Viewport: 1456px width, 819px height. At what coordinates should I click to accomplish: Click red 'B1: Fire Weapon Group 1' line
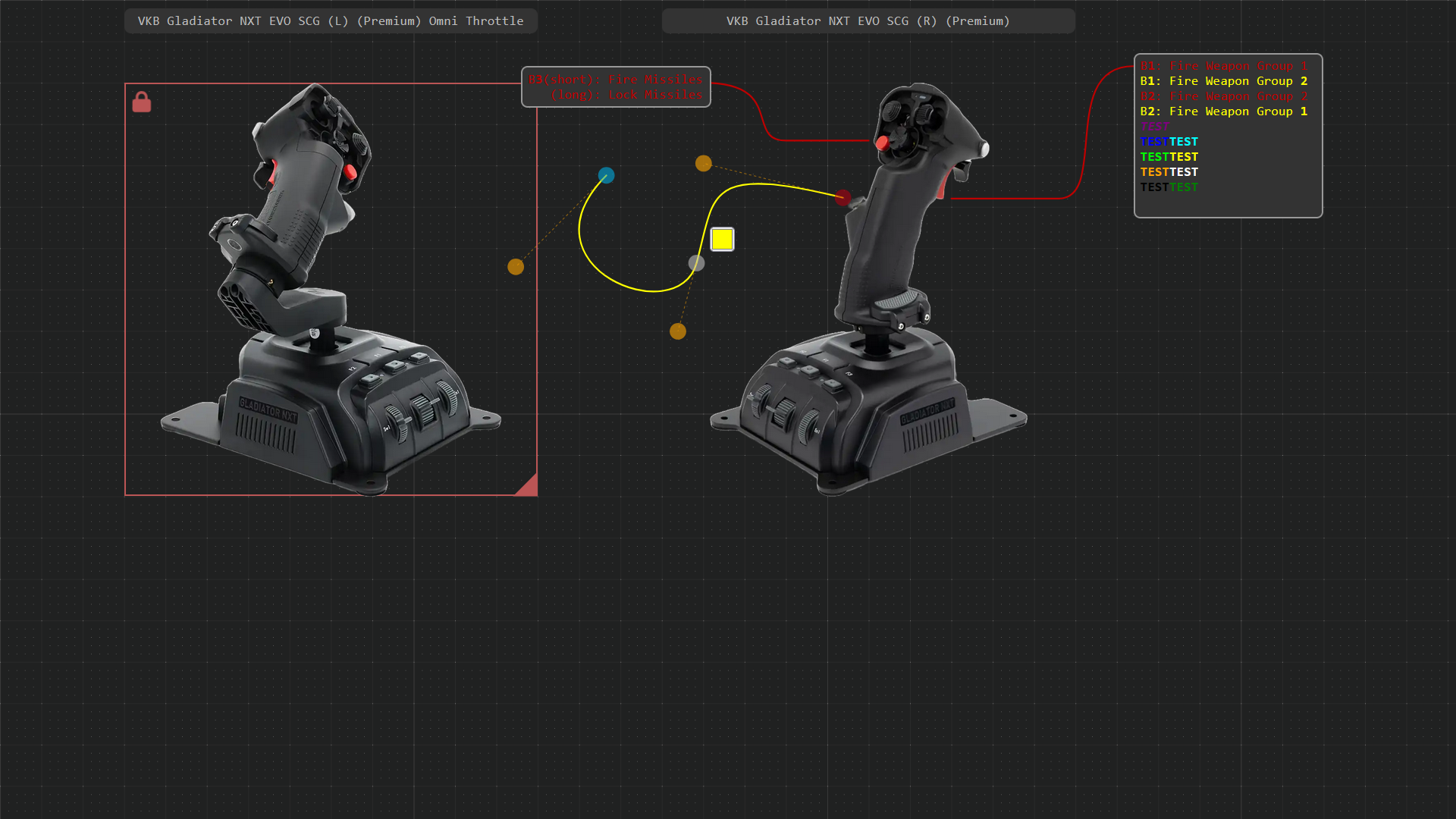1224,66
